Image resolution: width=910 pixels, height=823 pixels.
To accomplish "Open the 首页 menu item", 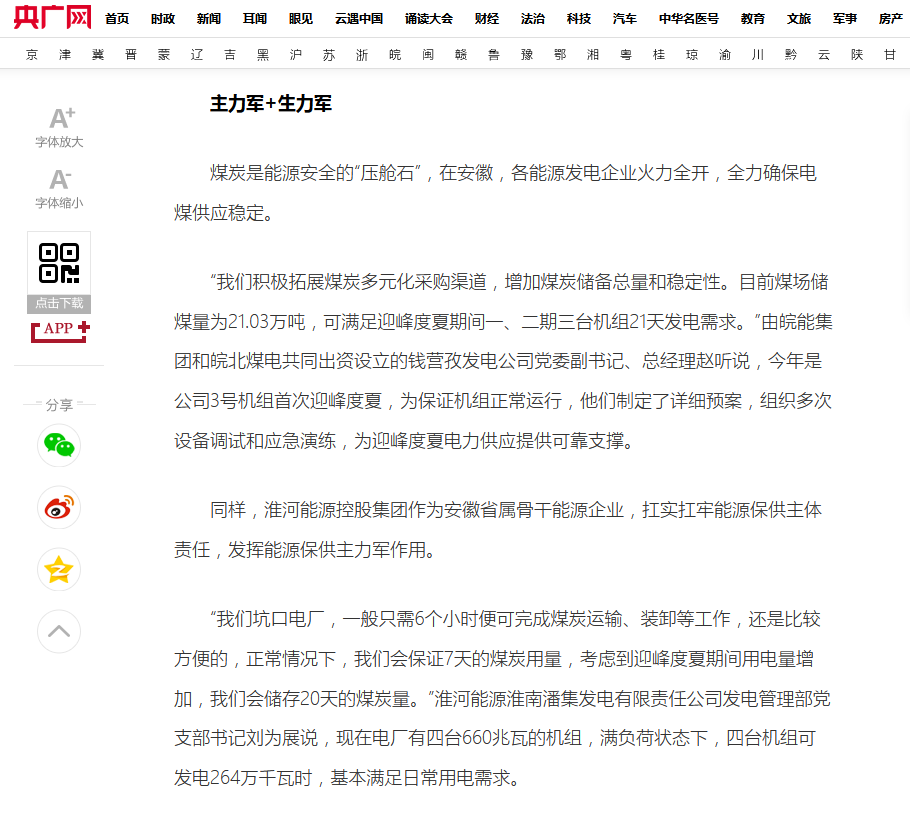I will [117, 19].
